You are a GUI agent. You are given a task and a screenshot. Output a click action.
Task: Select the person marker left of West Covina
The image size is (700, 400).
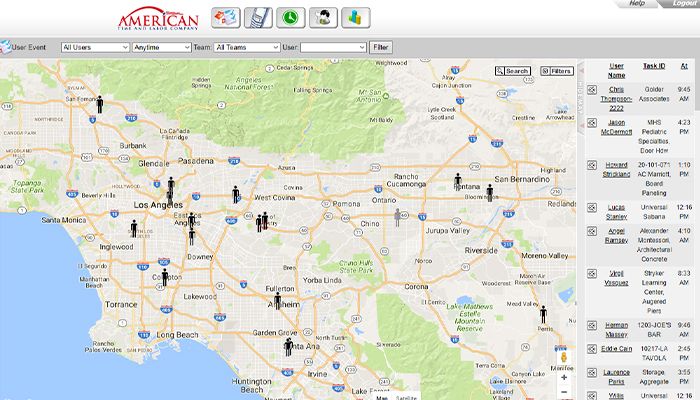pos(236,195)
